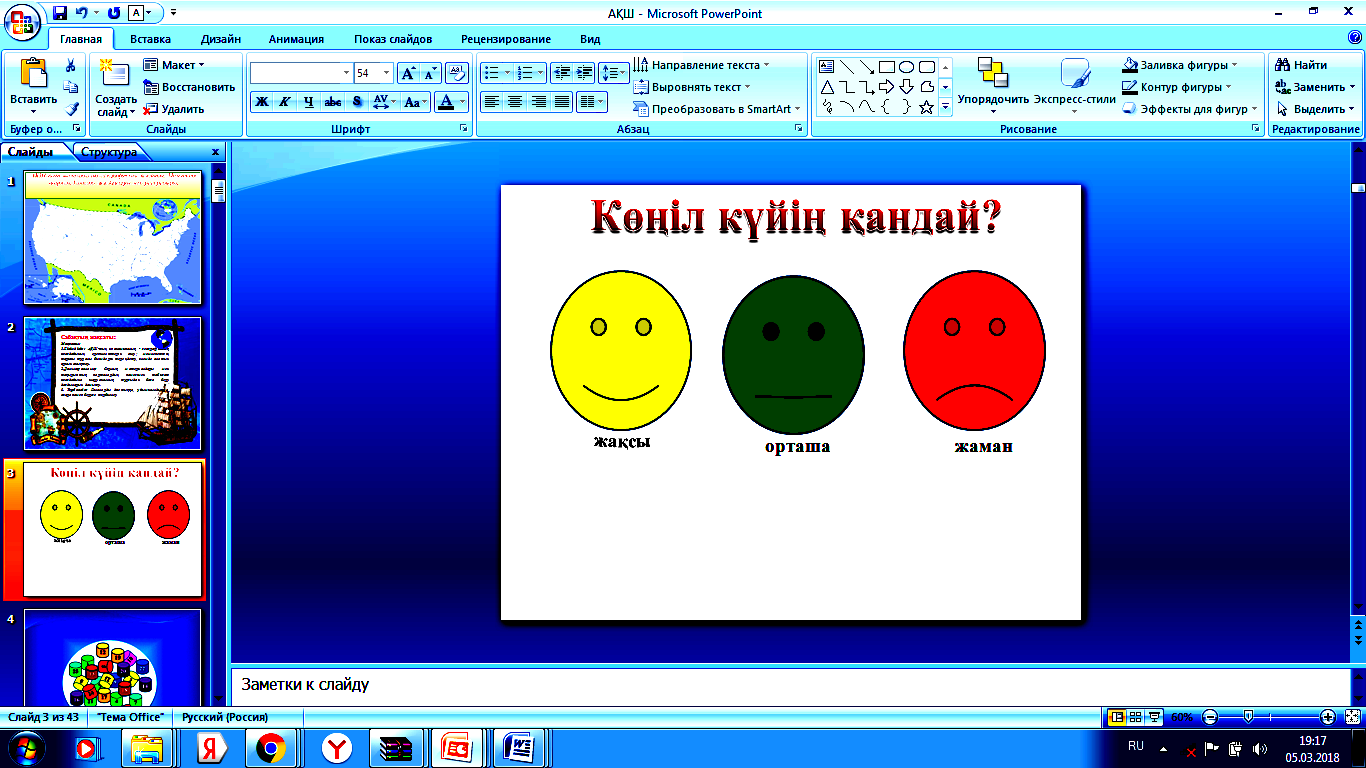Screen dimensions: 1366x768
Task: Click the Cut scissors icon
Action: (71, 66)
